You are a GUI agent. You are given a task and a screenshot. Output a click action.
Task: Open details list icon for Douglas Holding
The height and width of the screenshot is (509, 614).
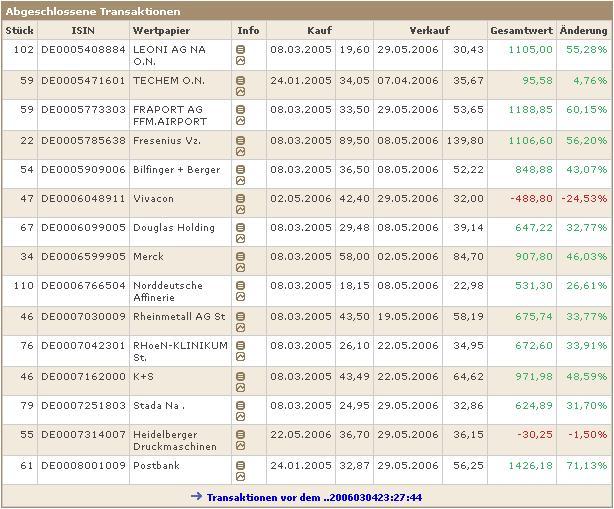pos(240,227)
